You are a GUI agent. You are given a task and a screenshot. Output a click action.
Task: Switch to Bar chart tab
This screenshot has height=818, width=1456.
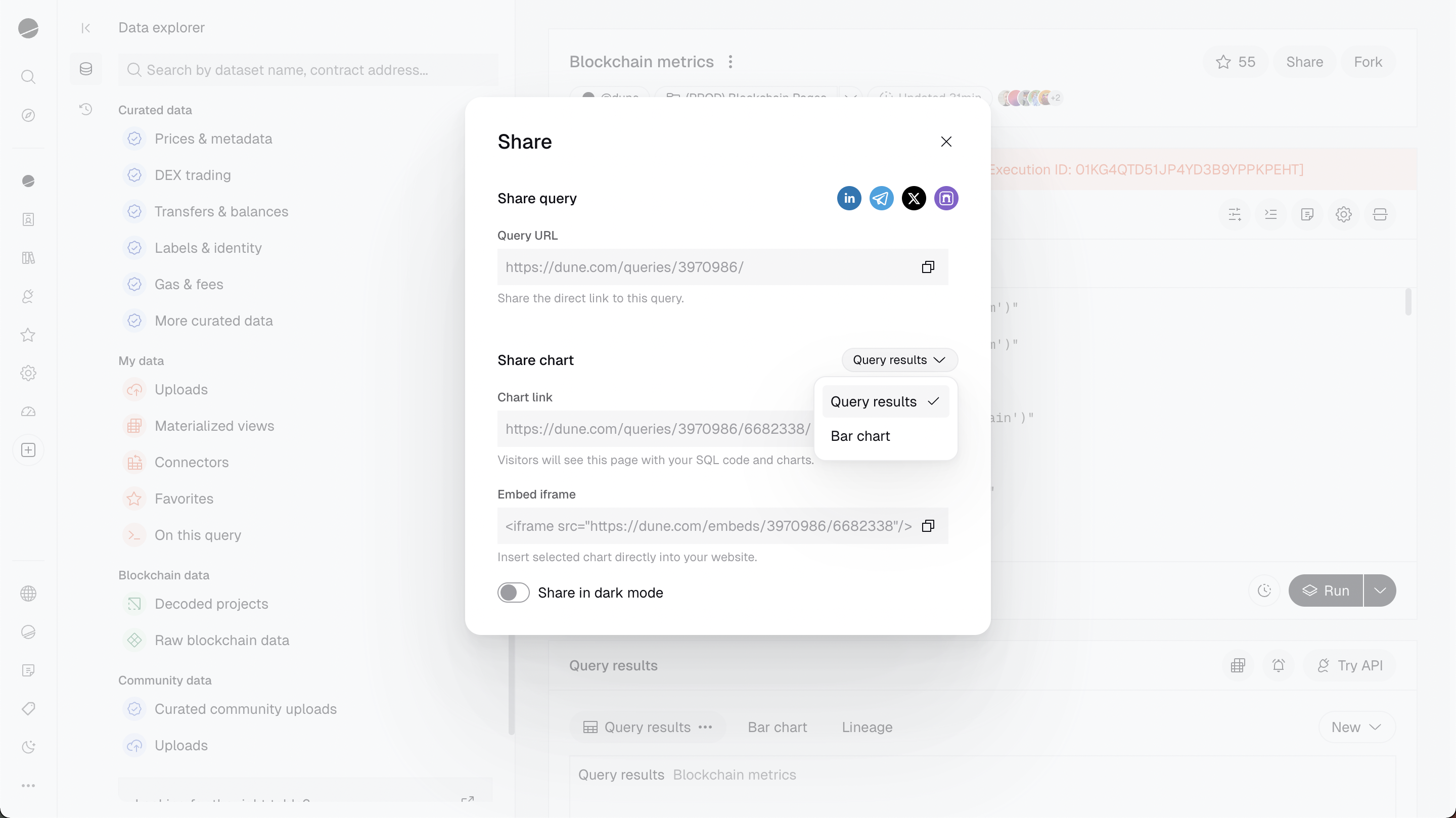pos(777,727)
